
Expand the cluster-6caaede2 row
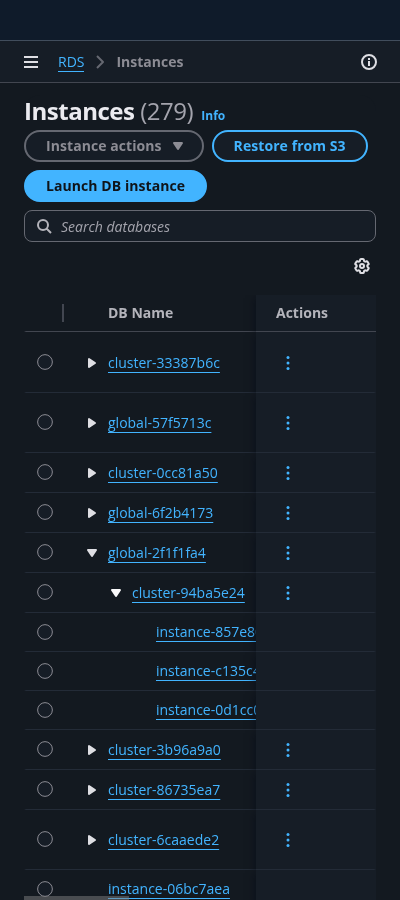point(91,840)
